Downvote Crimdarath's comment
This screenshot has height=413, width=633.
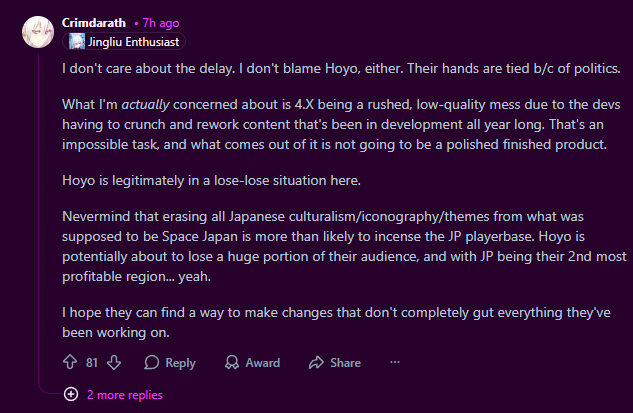pyautogui.click(x=114, y=362)
